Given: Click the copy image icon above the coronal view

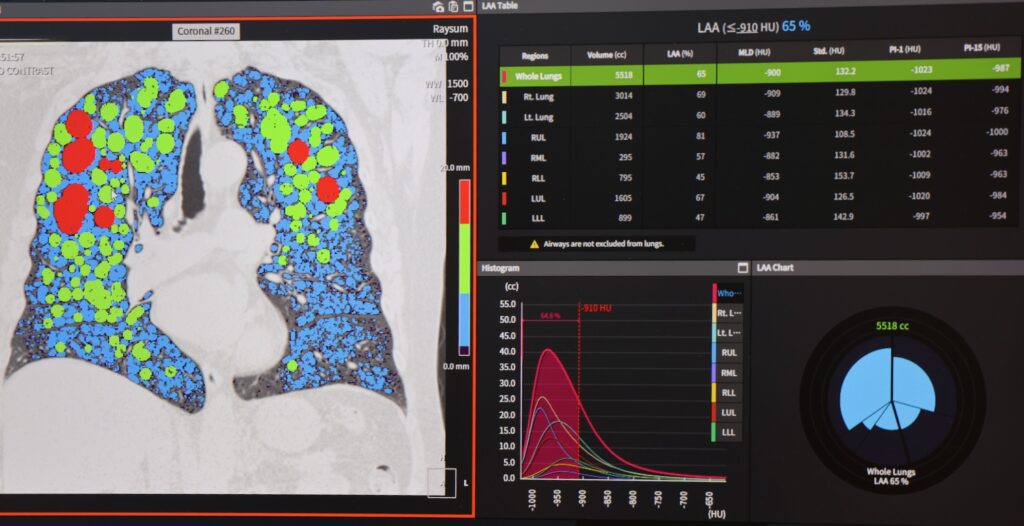Looking at the screenshot, I should coord(453,7).
